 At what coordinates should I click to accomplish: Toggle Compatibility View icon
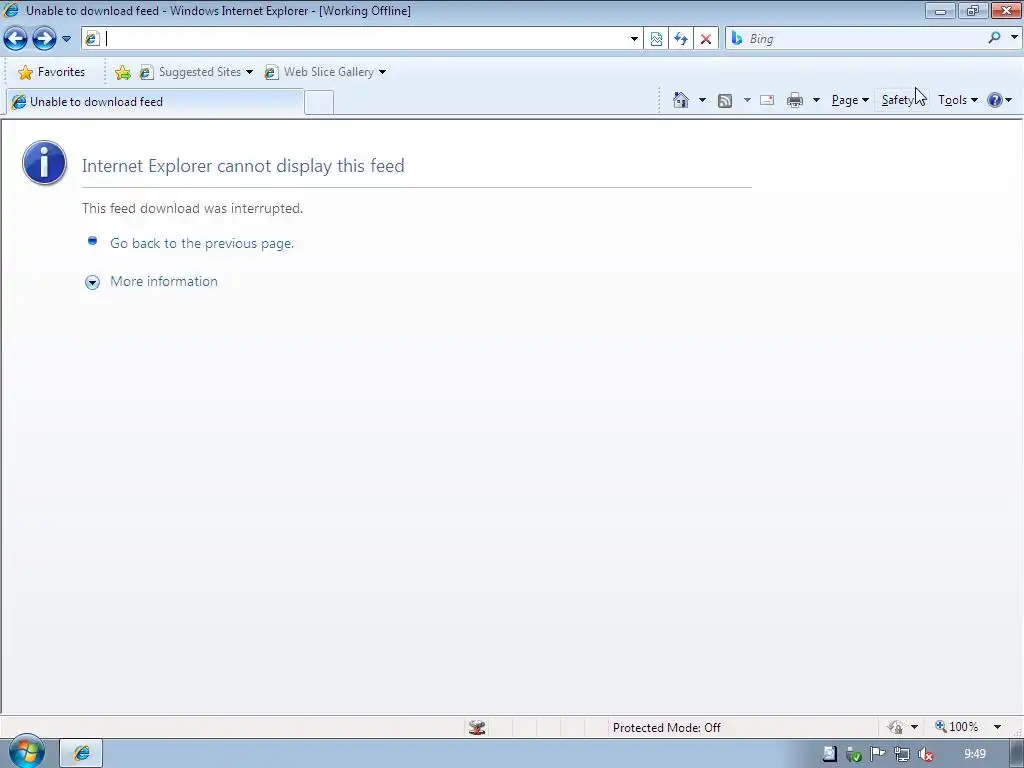point(656,39)
